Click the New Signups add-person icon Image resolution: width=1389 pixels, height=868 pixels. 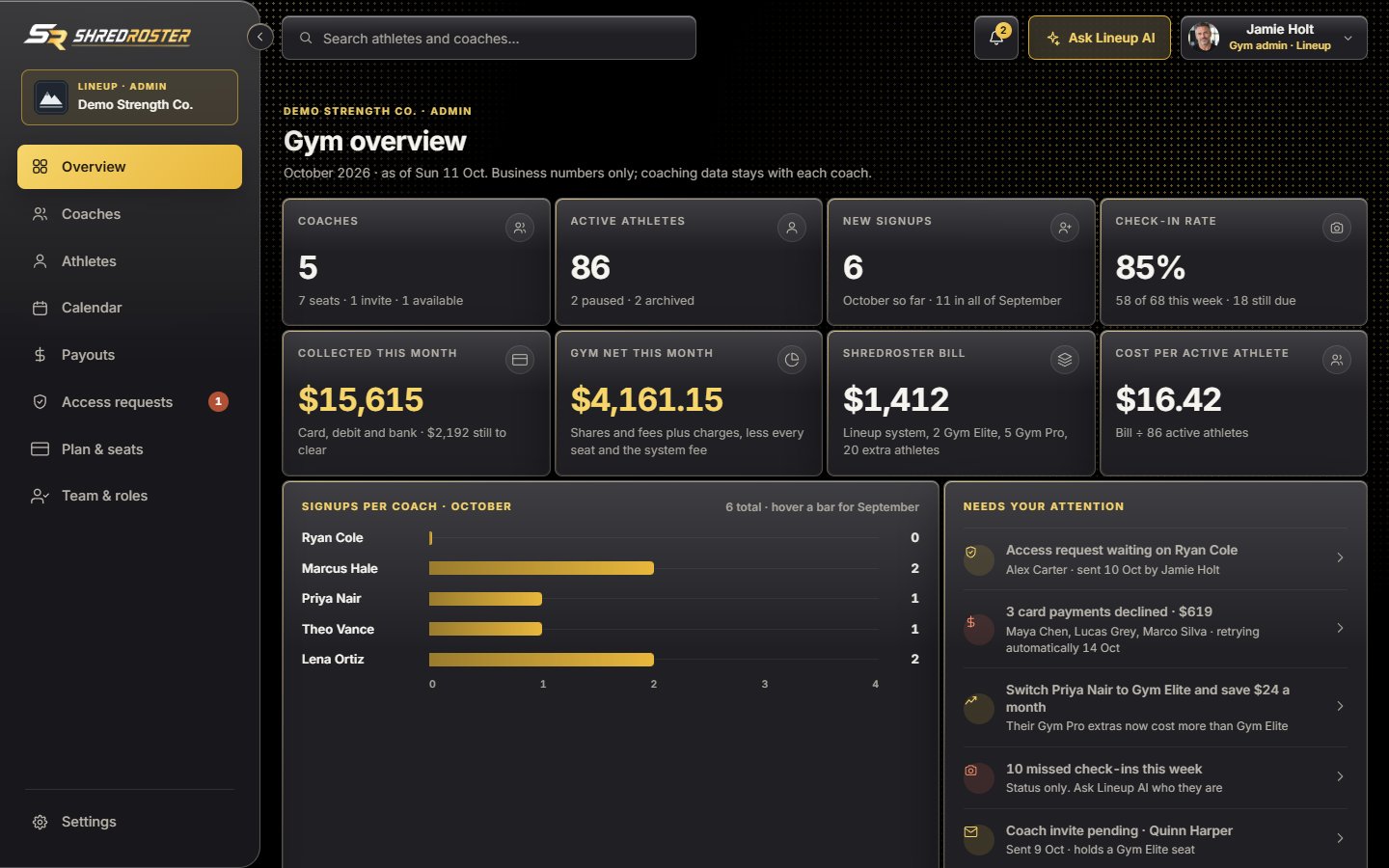[1065, 228]
